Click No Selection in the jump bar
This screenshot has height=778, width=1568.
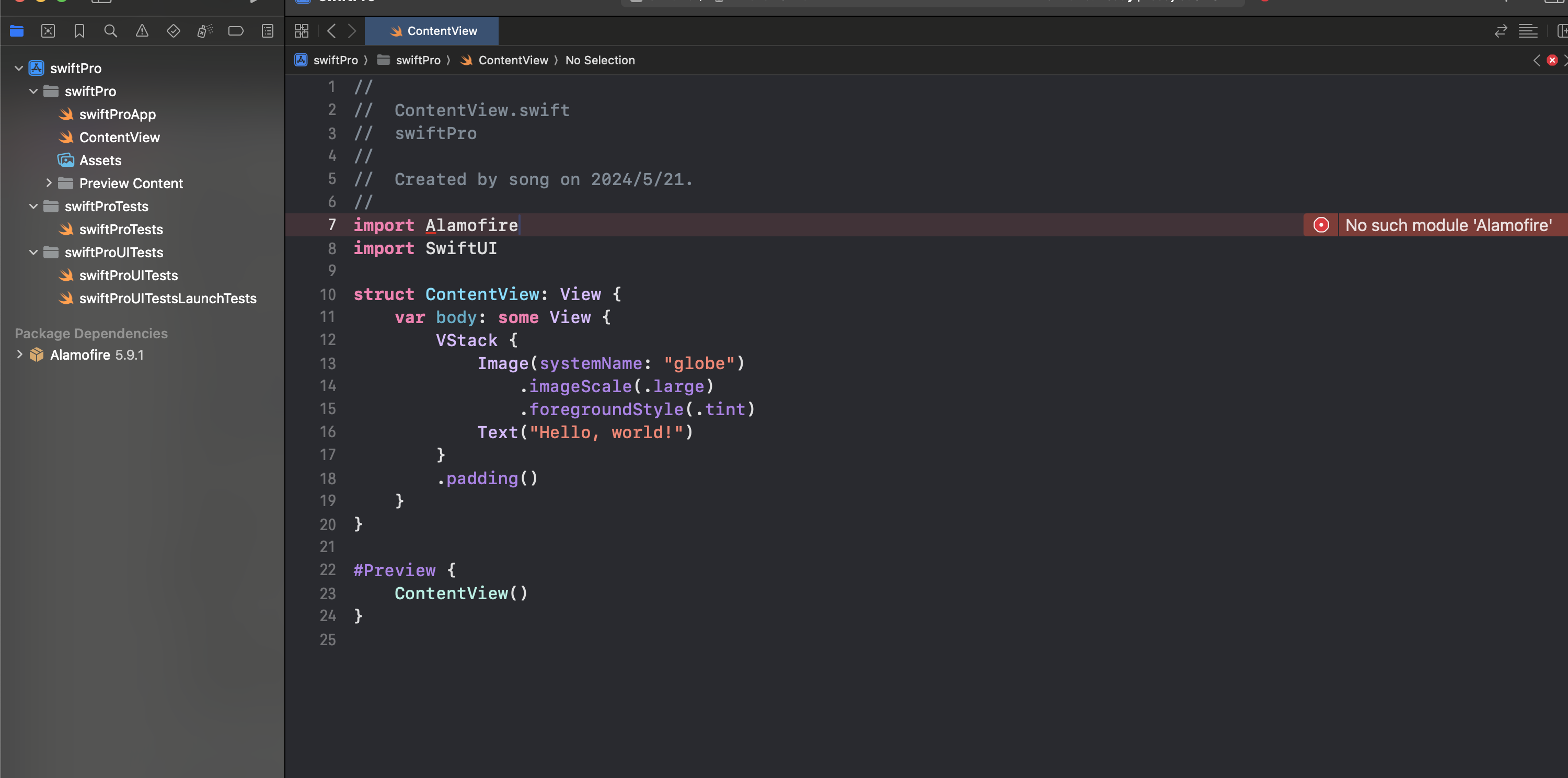[599, 60]
